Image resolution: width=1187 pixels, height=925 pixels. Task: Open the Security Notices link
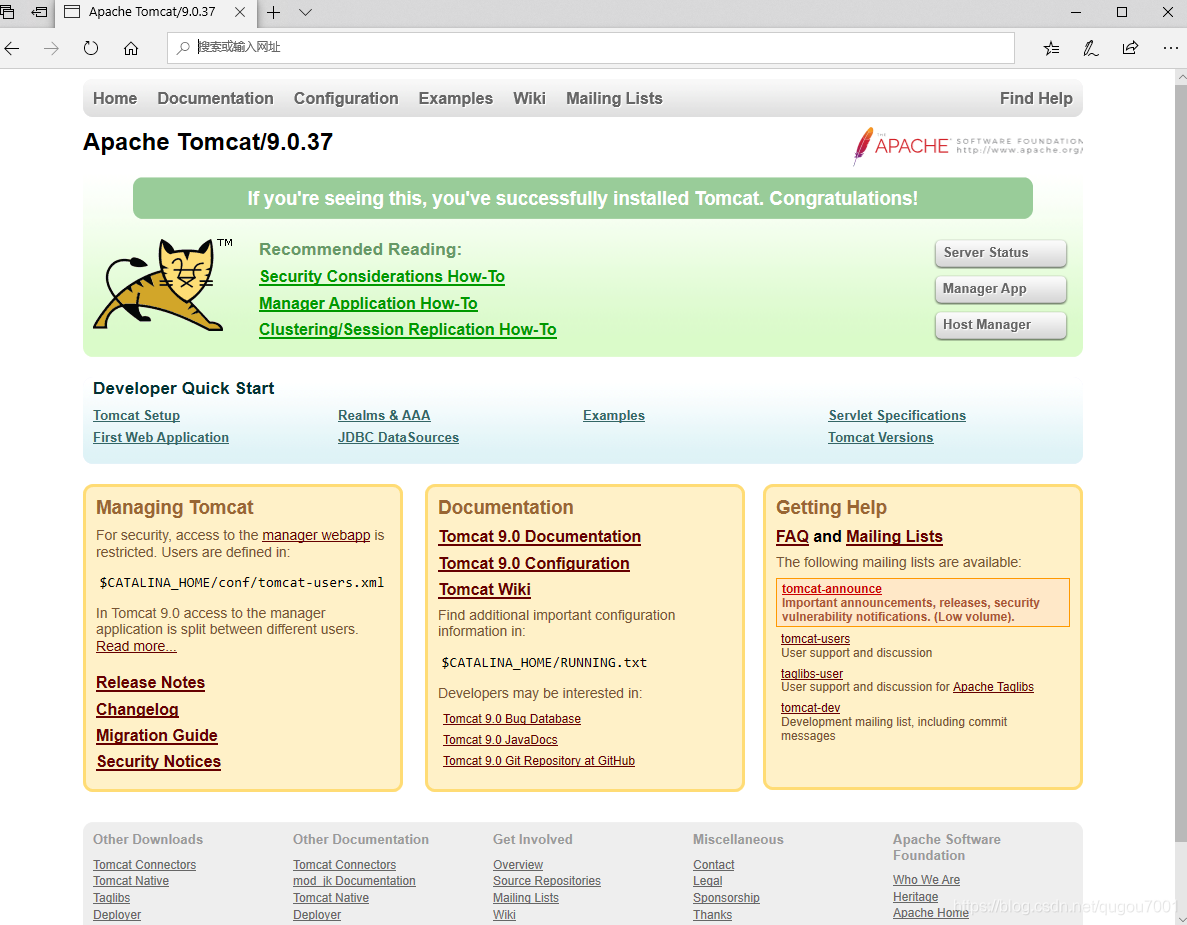click(159, 761)
